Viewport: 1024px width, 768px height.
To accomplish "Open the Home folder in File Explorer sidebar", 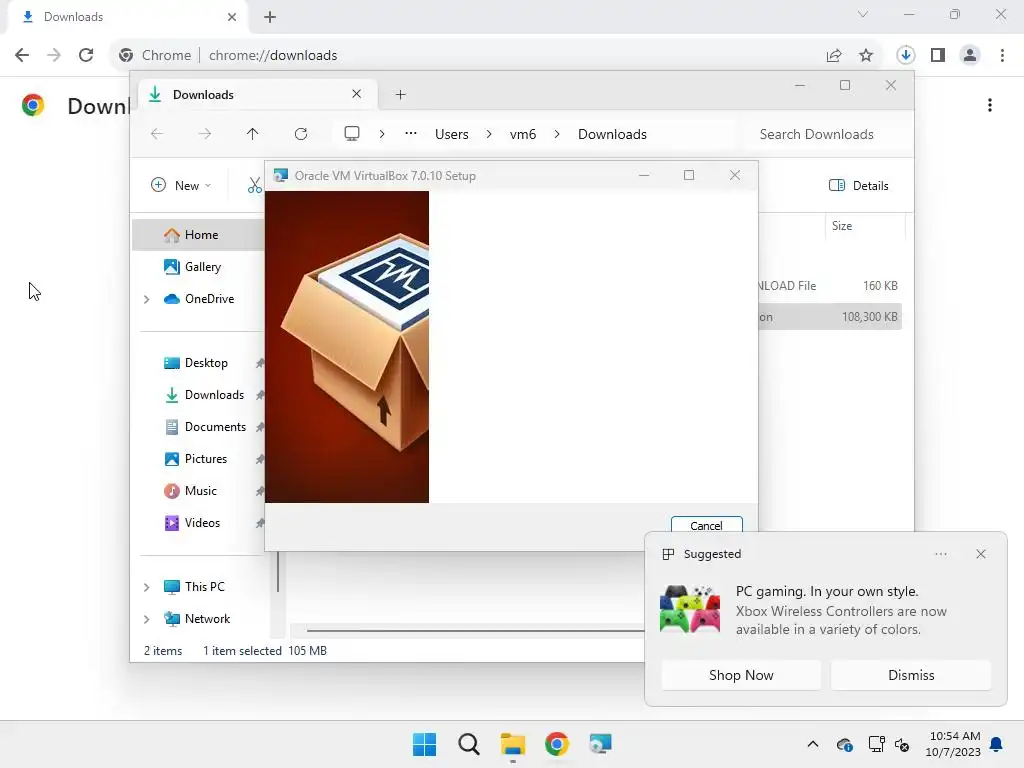I will pos(199,234).
